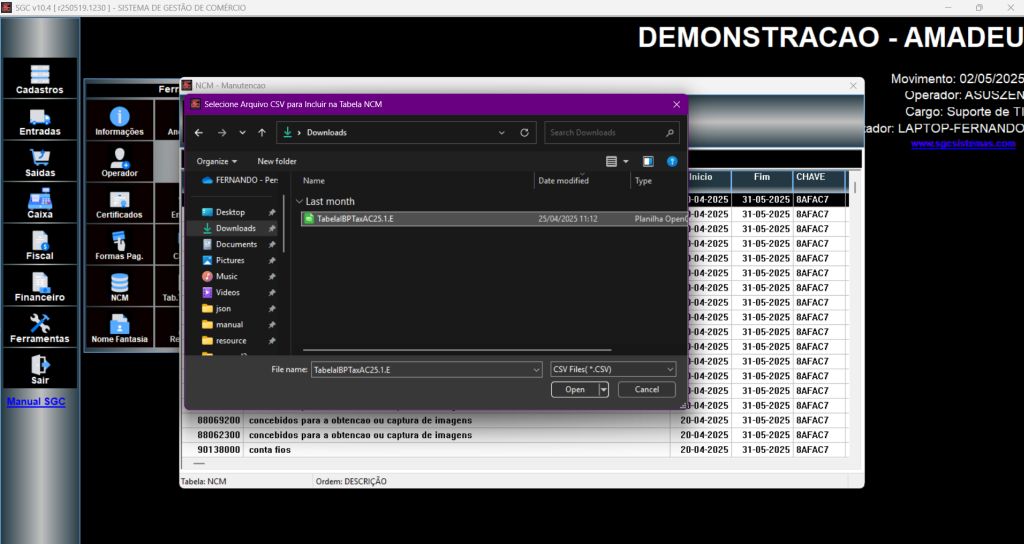Open the NCM database tool
Viewport: 1024px width, 544px height.
[120, 286]
